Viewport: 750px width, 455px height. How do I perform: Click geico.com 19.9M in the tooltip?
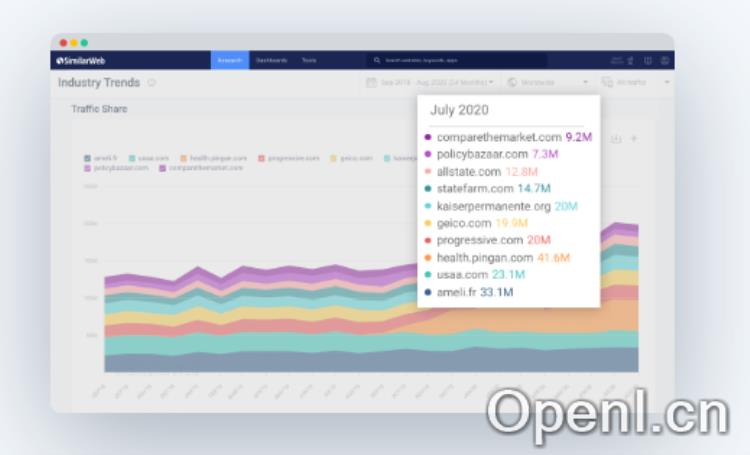click(x=476, y=223)
